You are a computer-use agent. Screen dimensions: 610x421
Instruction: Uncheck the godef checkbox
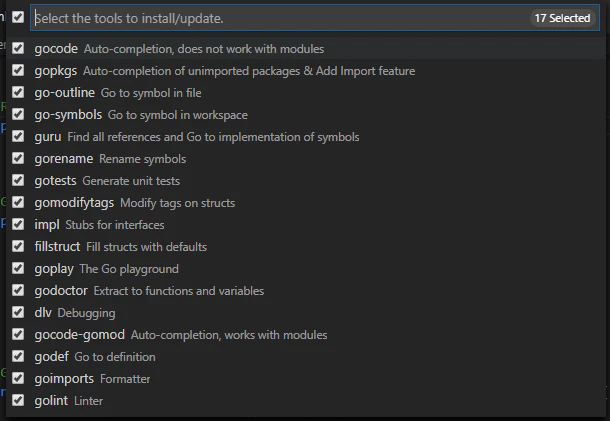coord(18,356)
